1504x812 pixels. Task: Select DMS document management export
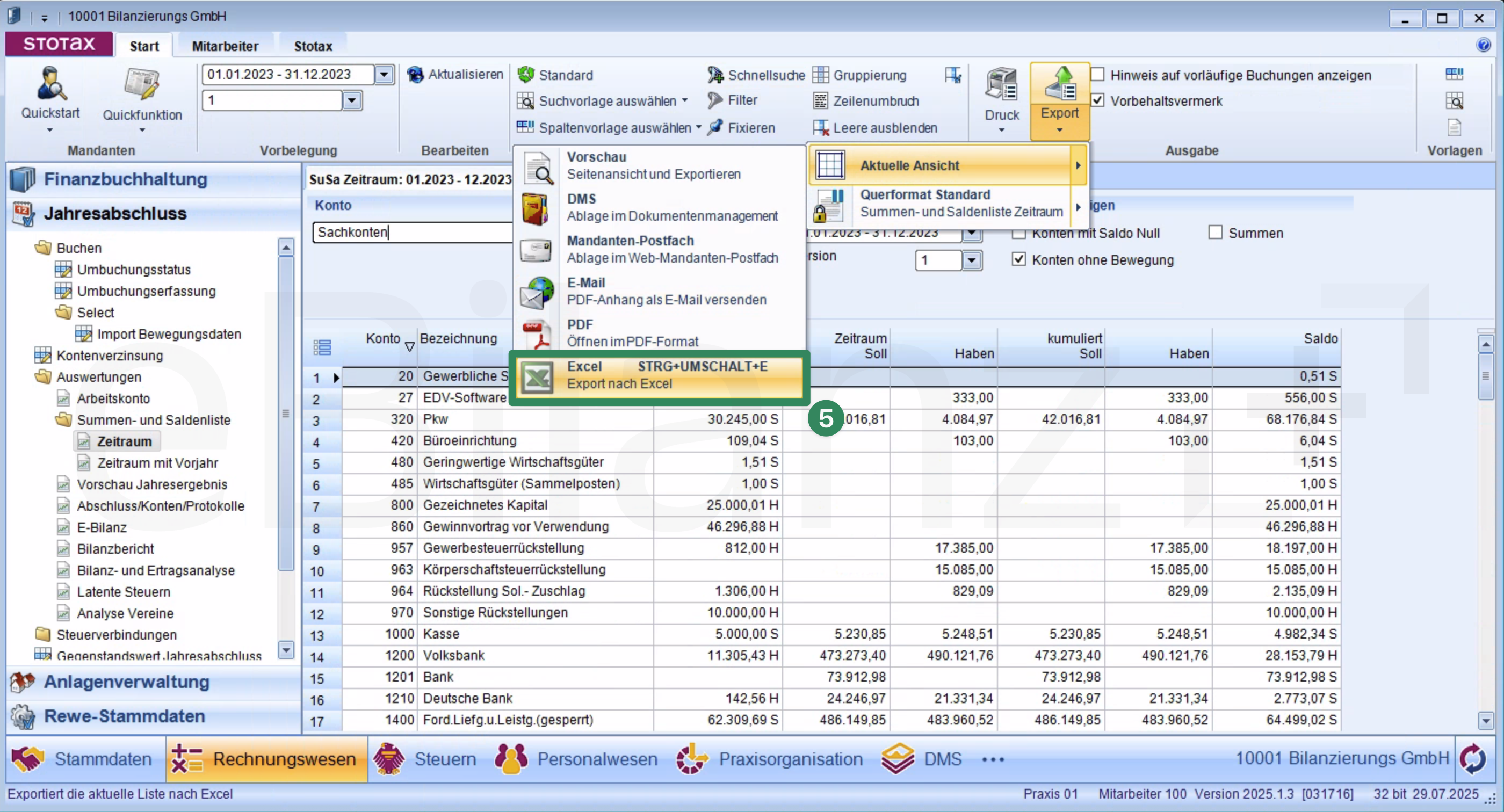[660, 208]
